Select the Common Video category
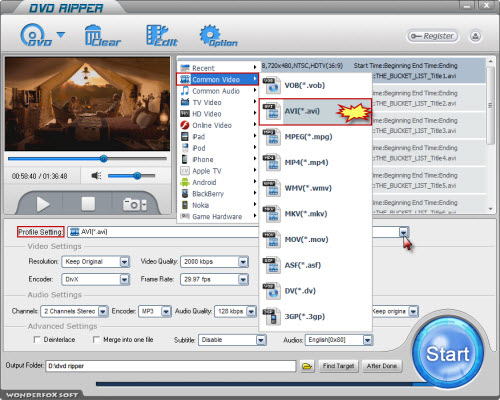 click(218, 79)
